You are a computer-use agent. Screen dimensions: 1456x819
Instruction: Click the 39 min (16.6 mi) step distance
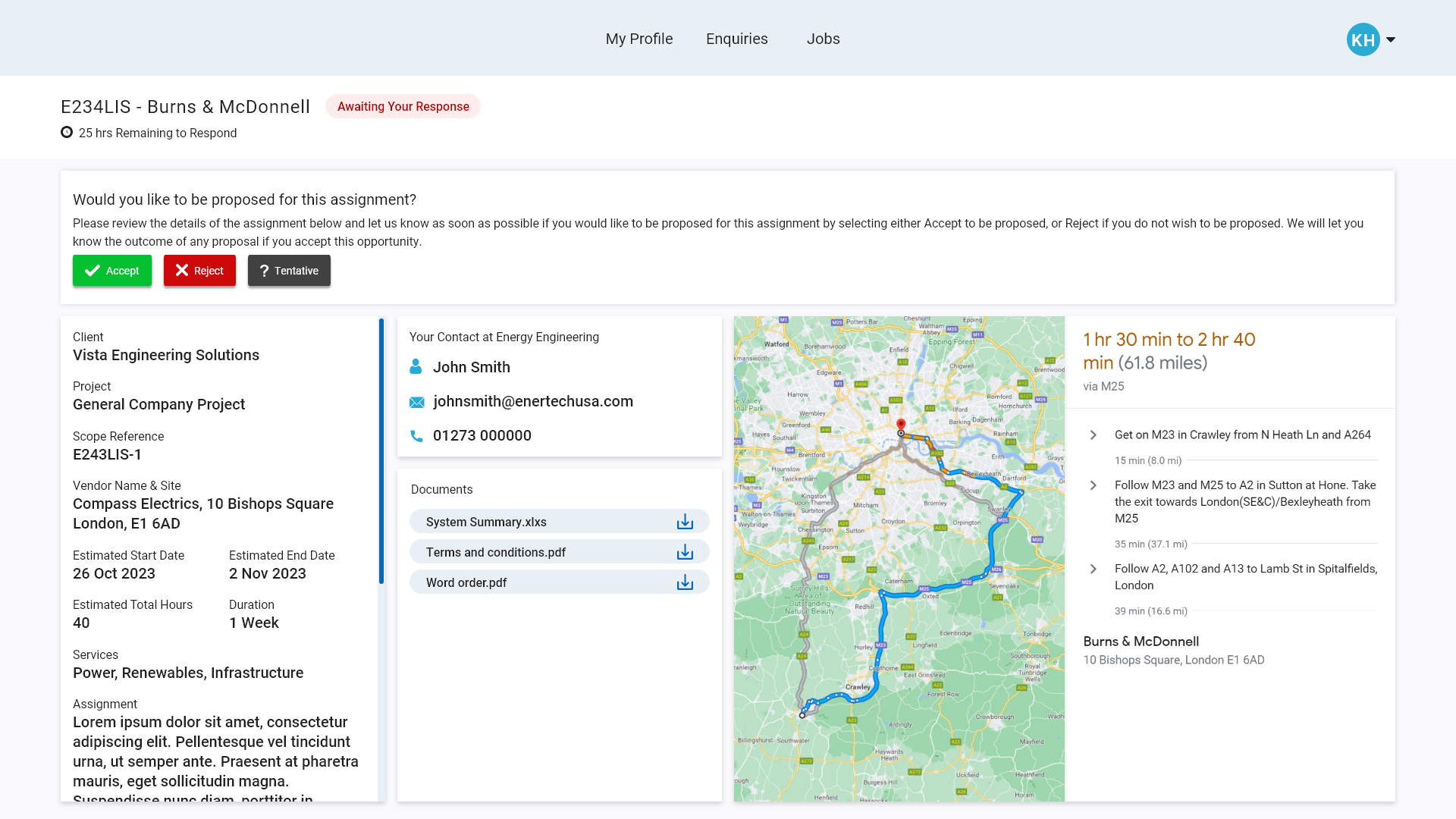click(1150, 610)
